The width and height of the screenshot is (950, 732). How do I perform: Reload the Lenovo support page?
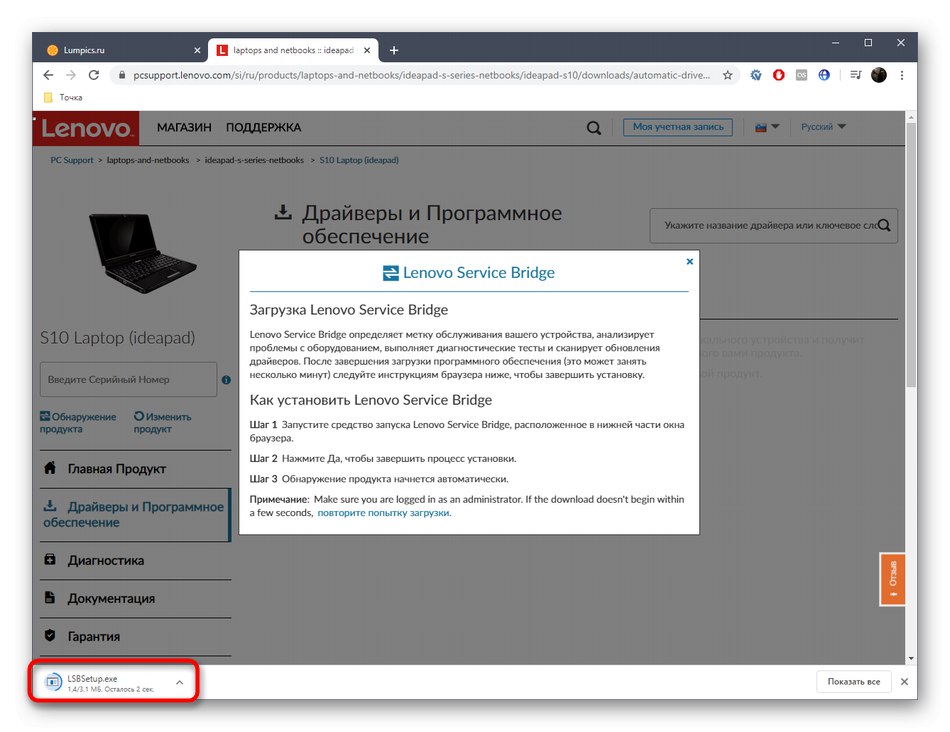tap(93, 75)
